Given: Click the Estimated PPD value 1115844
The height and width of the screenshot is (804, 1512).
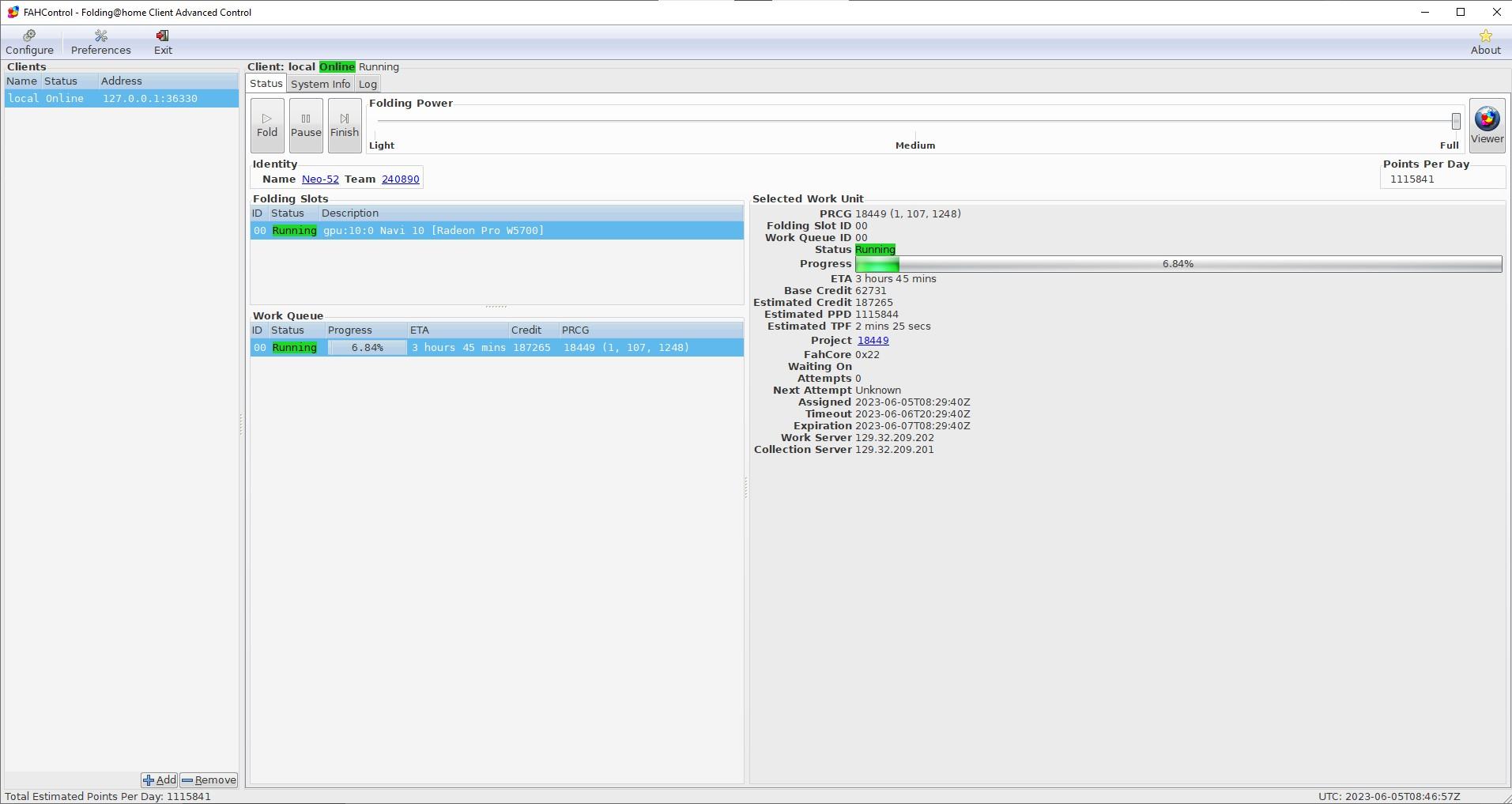Looking at the screenshot, I should pos(877,315).
